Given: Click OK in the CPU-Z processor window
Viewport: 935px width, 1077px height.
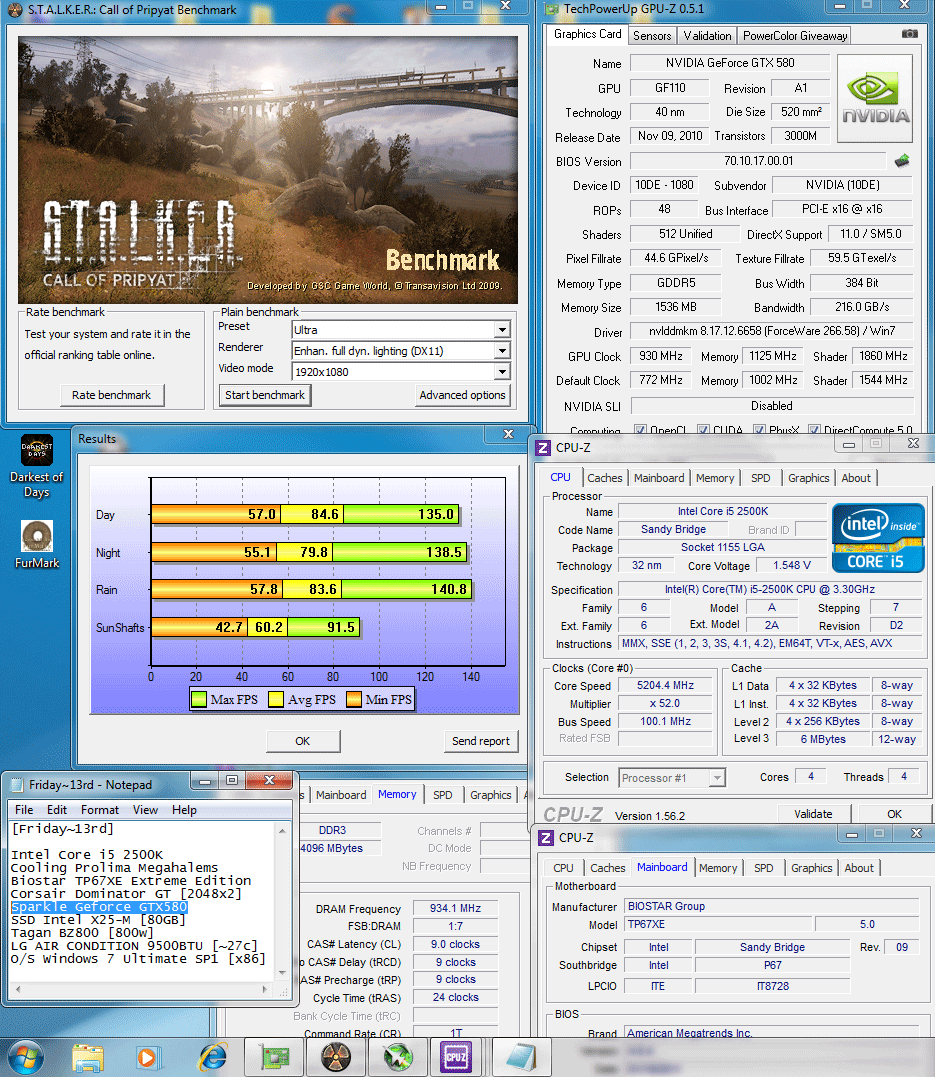Looking at the screenshot, I should click(894, 814).
